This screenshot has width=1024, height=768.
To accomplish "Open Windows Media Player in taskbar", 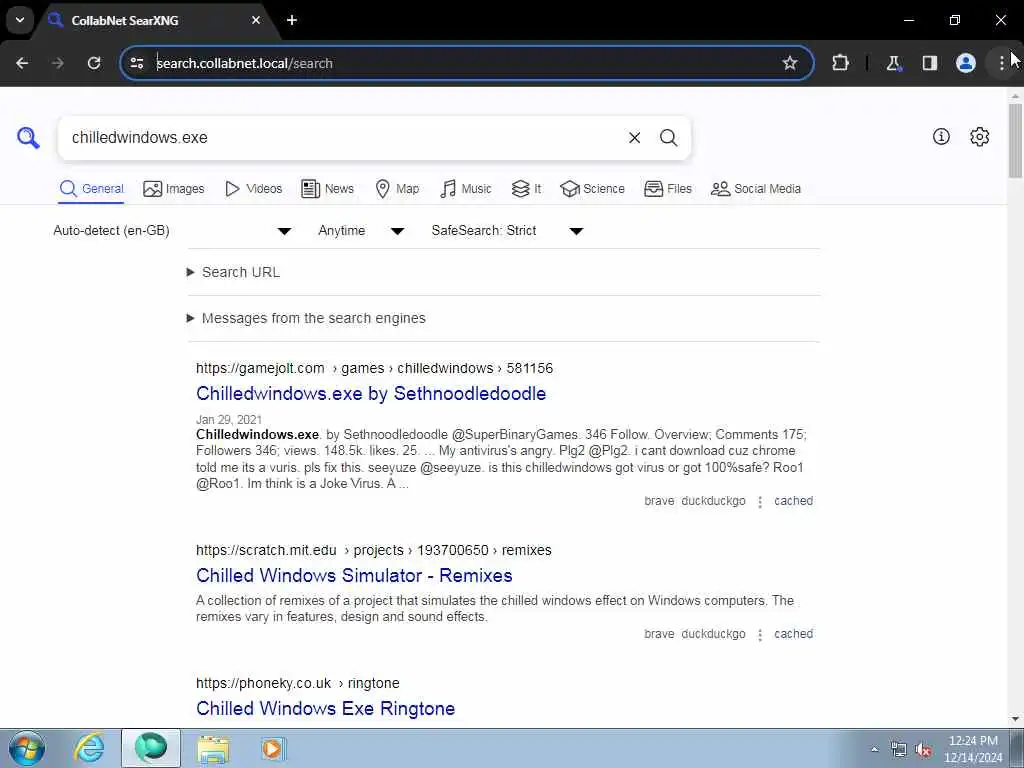I will (x=273, y=748).
